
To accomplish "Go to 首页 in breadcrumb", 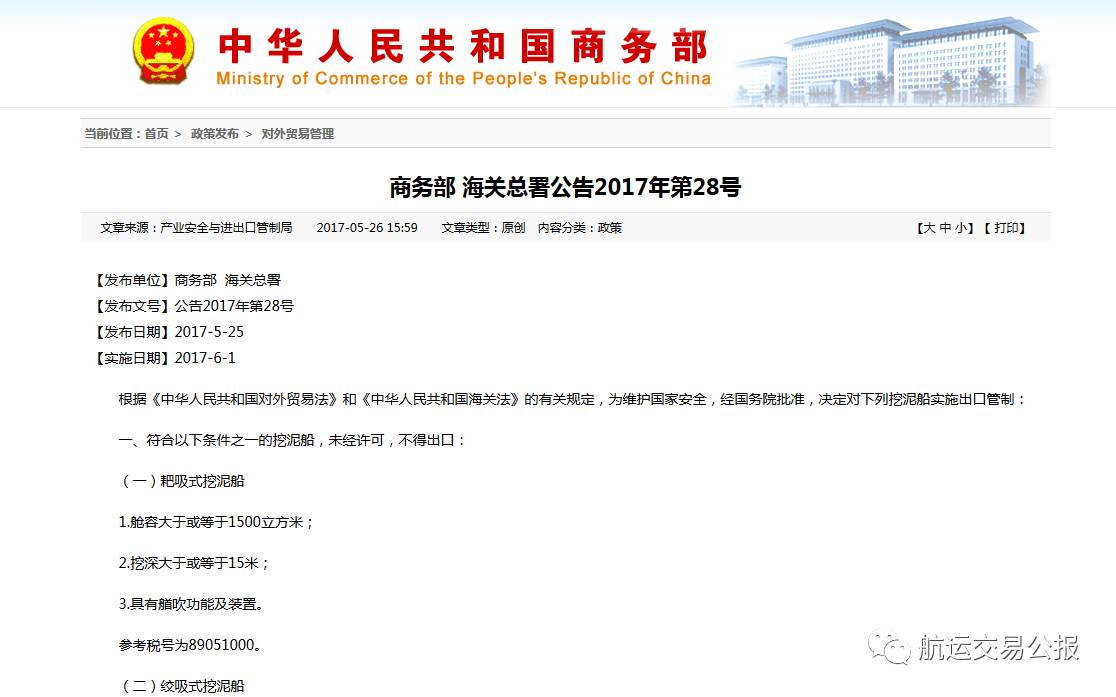I will pyautogui.click(x=157, y=134).
